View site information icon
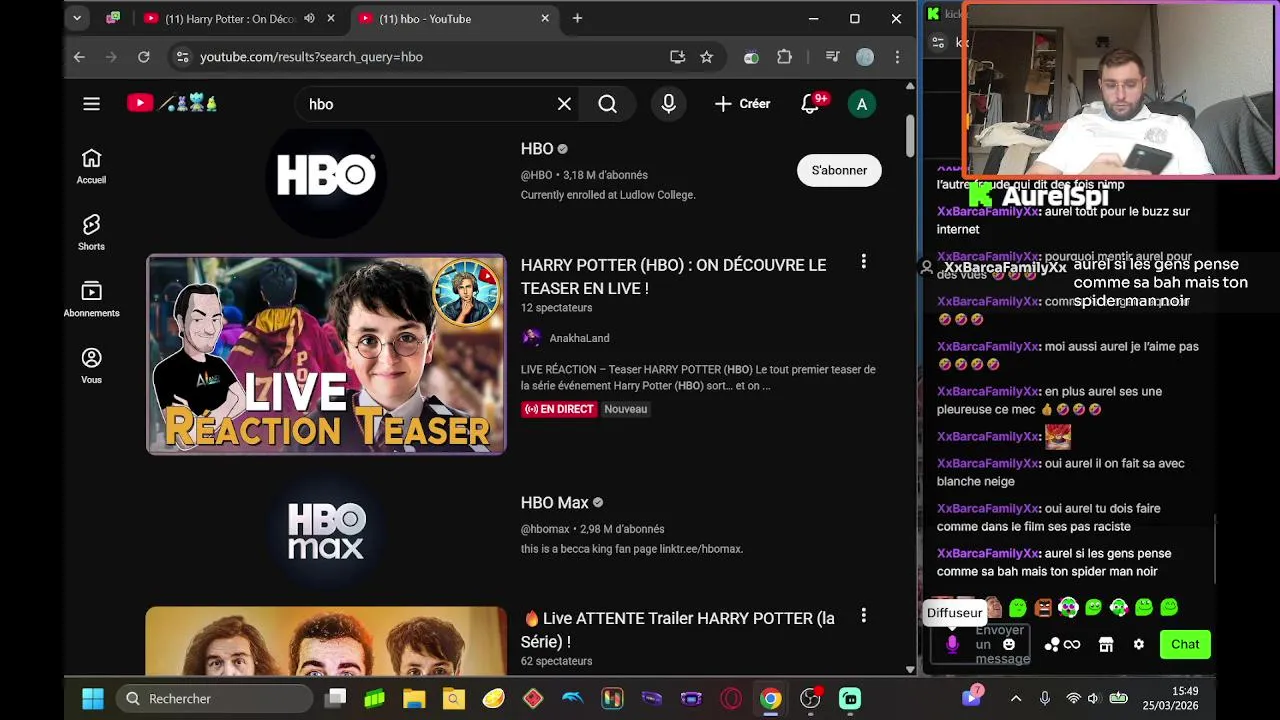The width and height of the screenshot is (1280, 720). [x=182, y=57]
